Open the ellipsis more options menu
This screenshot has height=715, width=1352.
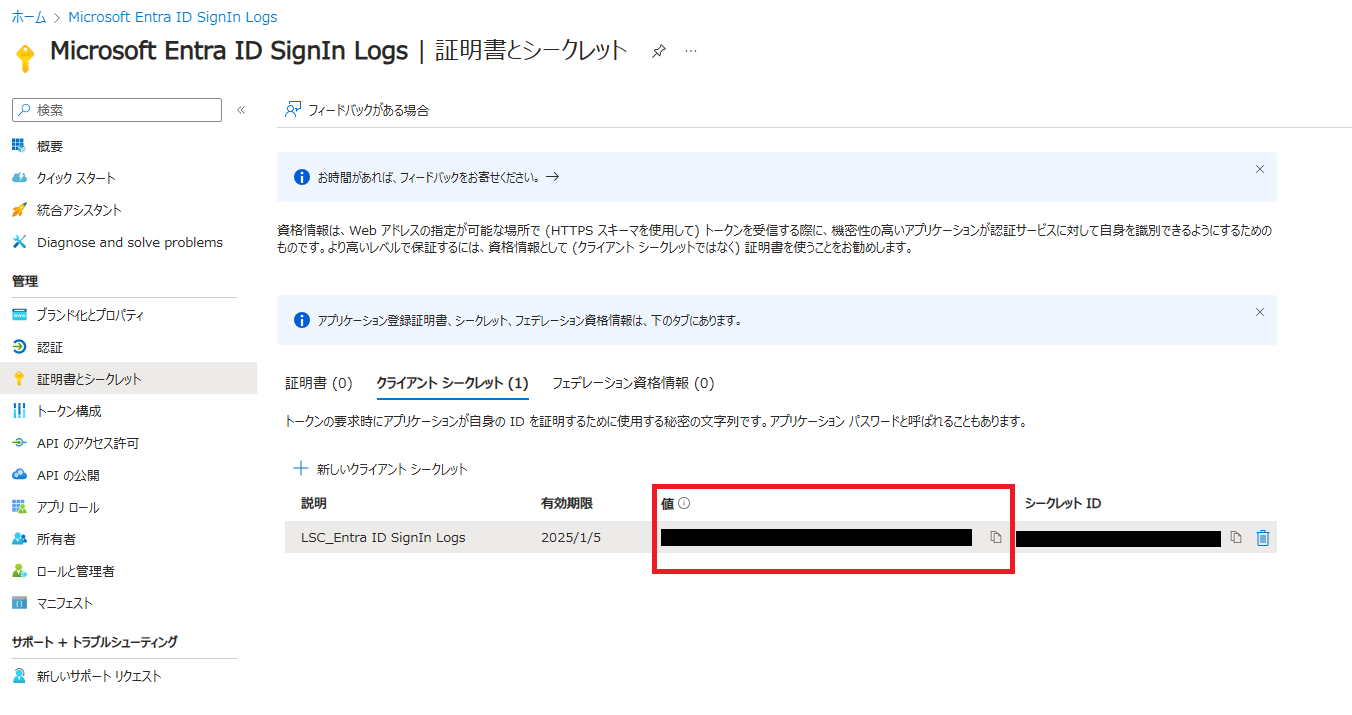click(691, 51)
